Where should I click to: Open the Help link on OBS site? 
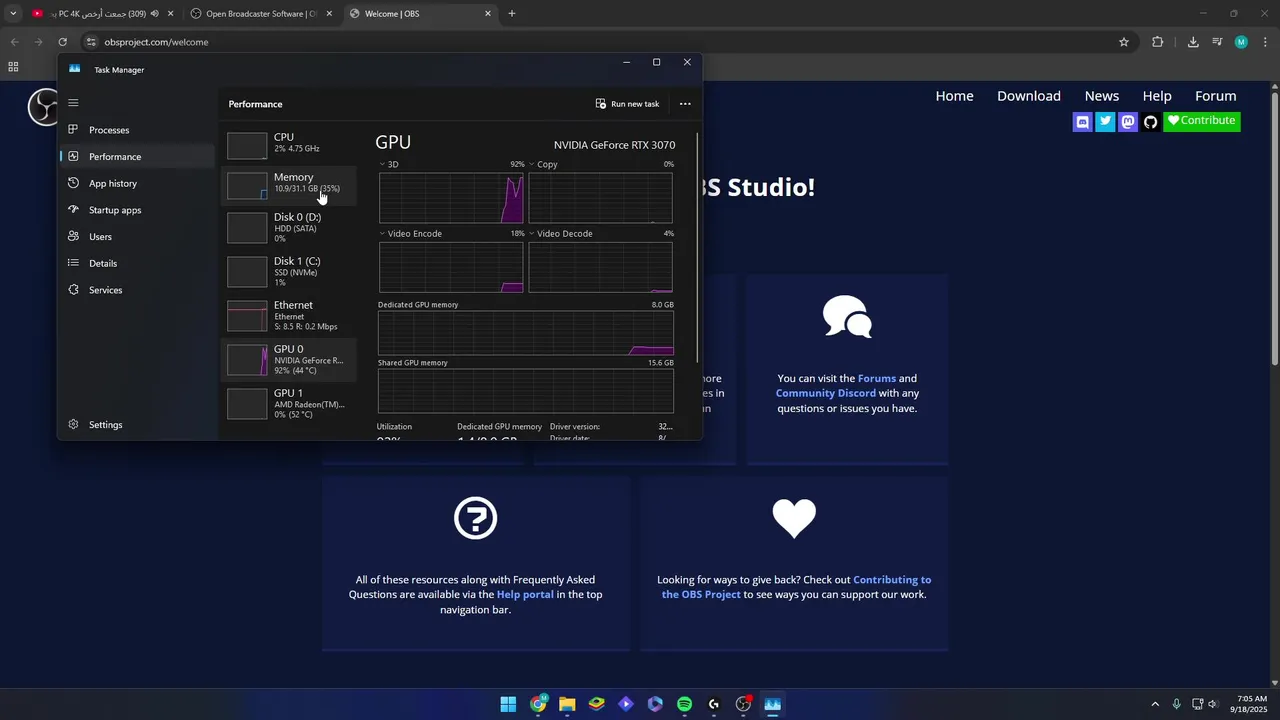(1157, 96)
